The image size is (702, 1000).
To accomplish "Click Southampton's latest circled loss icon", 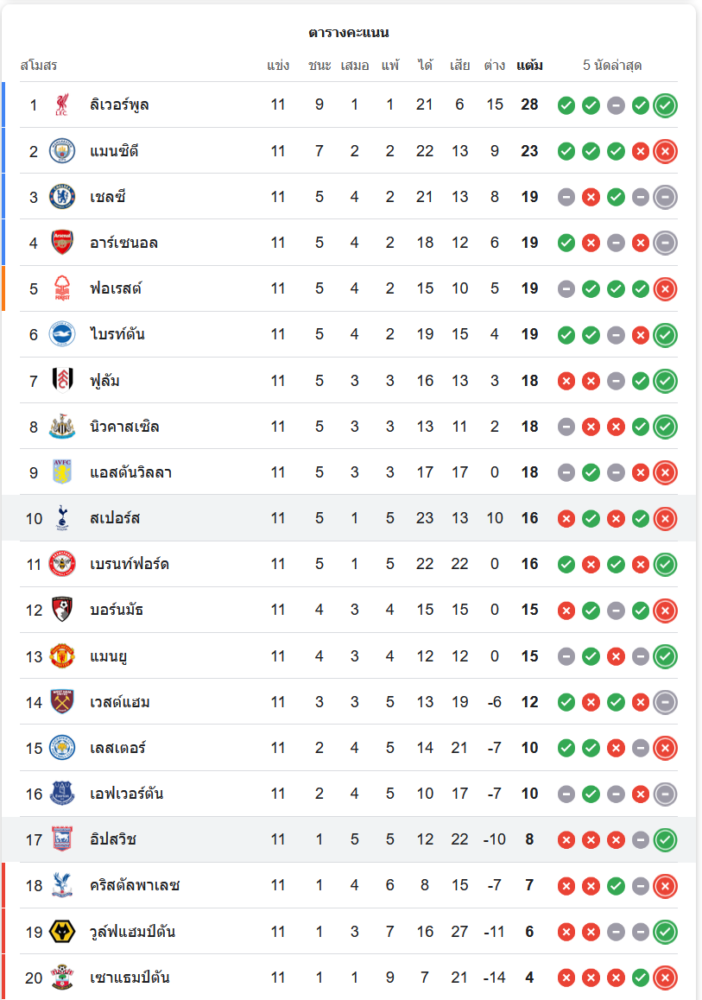I will click(665, 978).
